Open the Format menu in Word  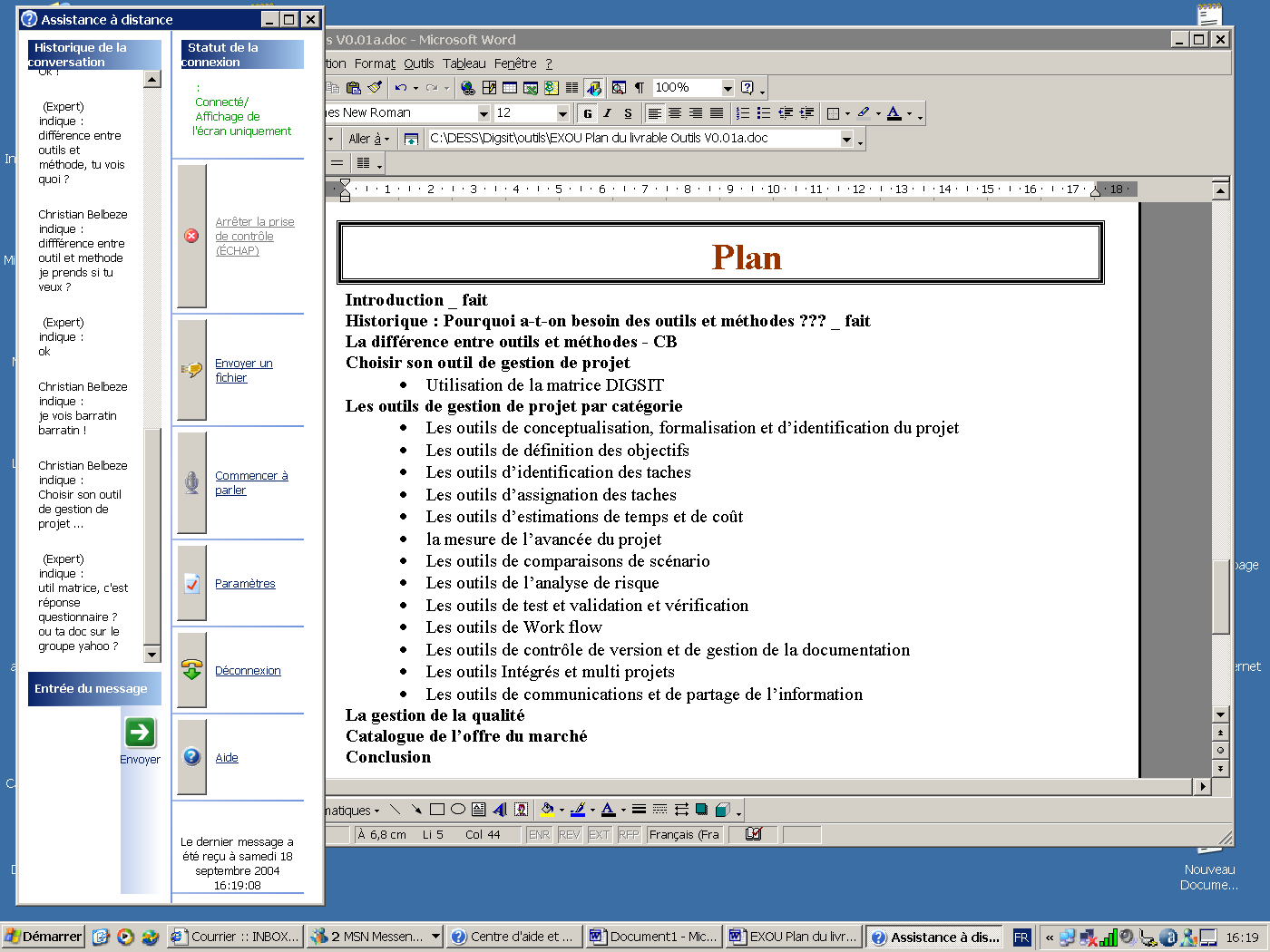coord(375,63)
